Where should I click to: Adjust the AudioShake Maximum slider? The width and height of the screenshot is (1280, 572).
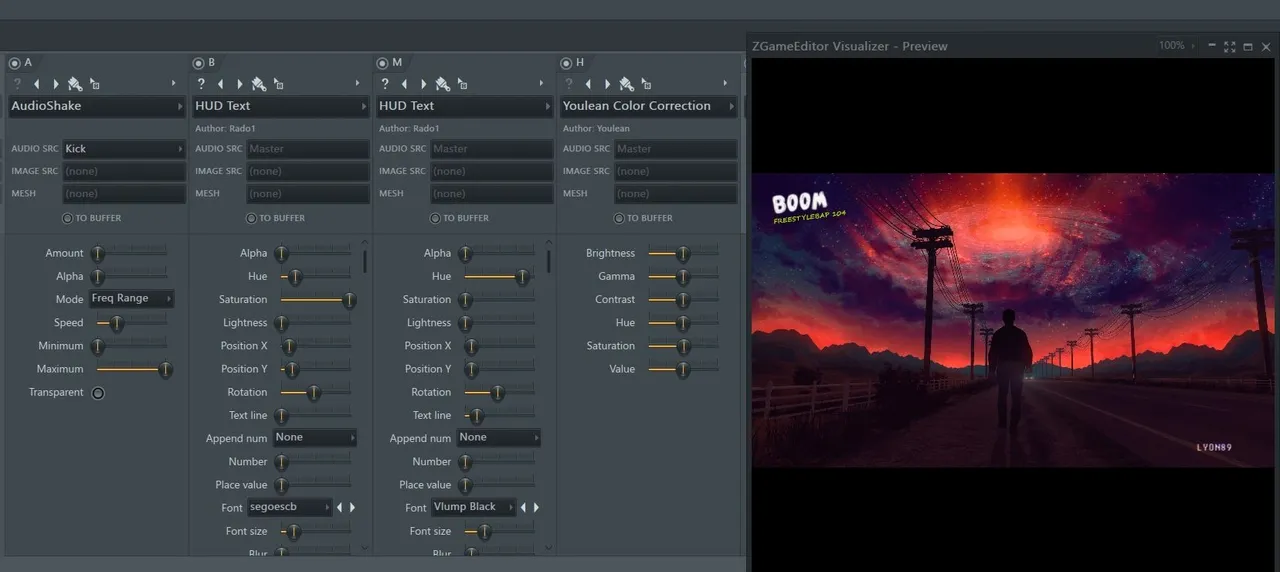[131, 369]
